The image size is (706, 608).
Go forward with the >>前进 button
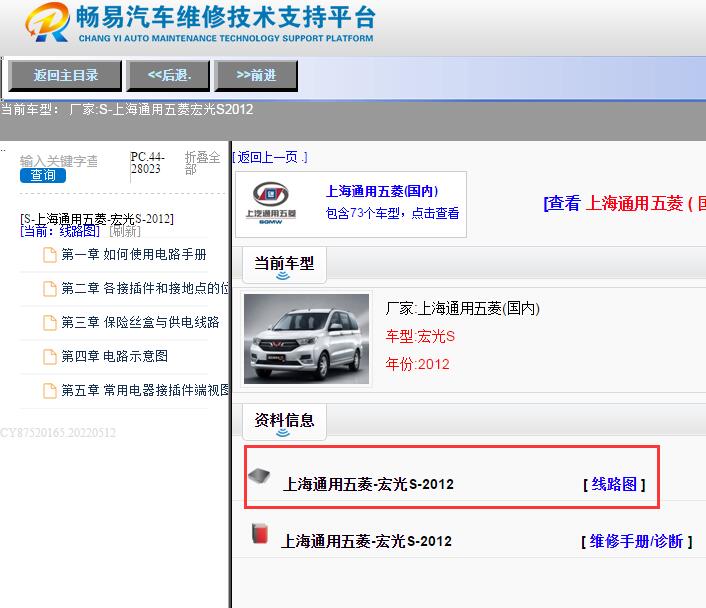256,76
